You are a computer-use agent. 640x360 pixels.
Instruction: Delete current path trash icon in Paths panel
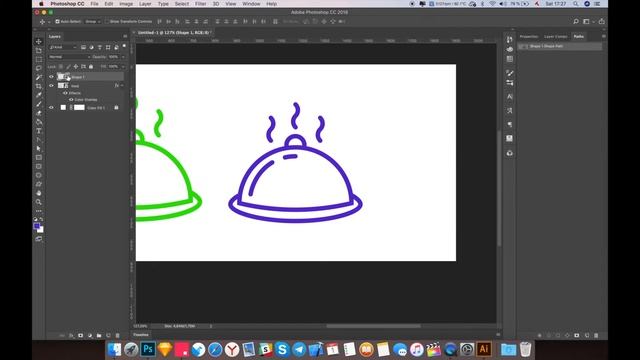click(596, 336)
